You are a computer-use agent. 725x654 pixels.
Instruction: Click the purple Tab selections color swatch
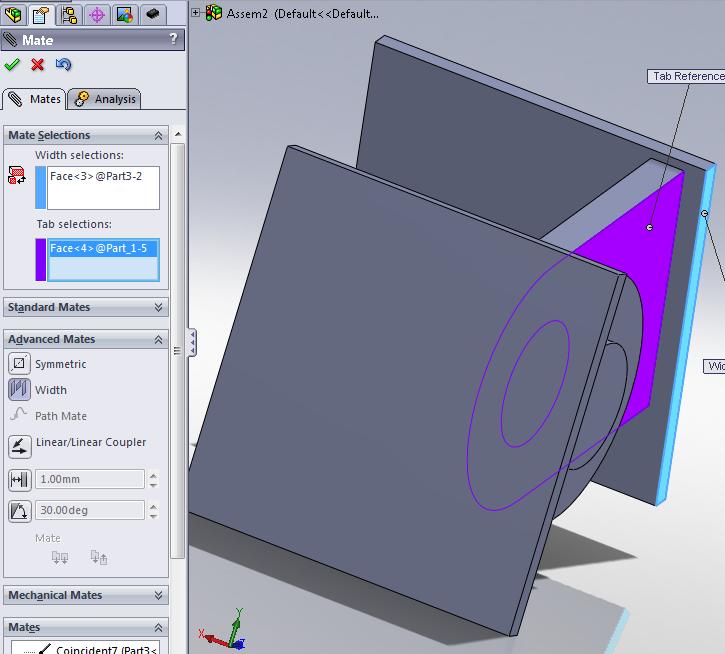point(41,260)
